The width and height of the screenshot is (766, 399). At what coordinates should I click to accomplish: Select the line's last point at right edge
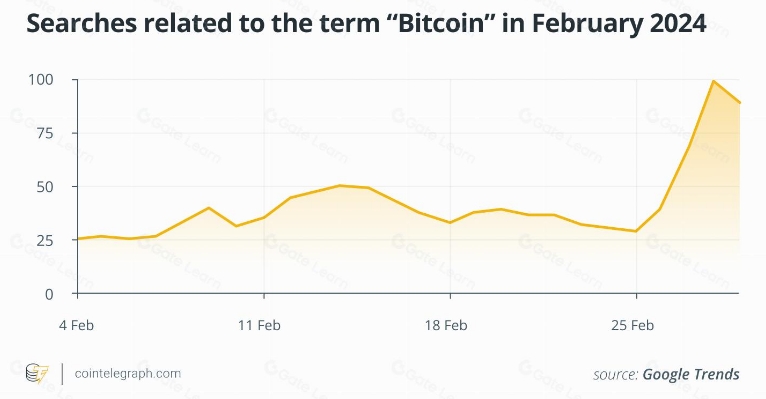tap(739, 103)
